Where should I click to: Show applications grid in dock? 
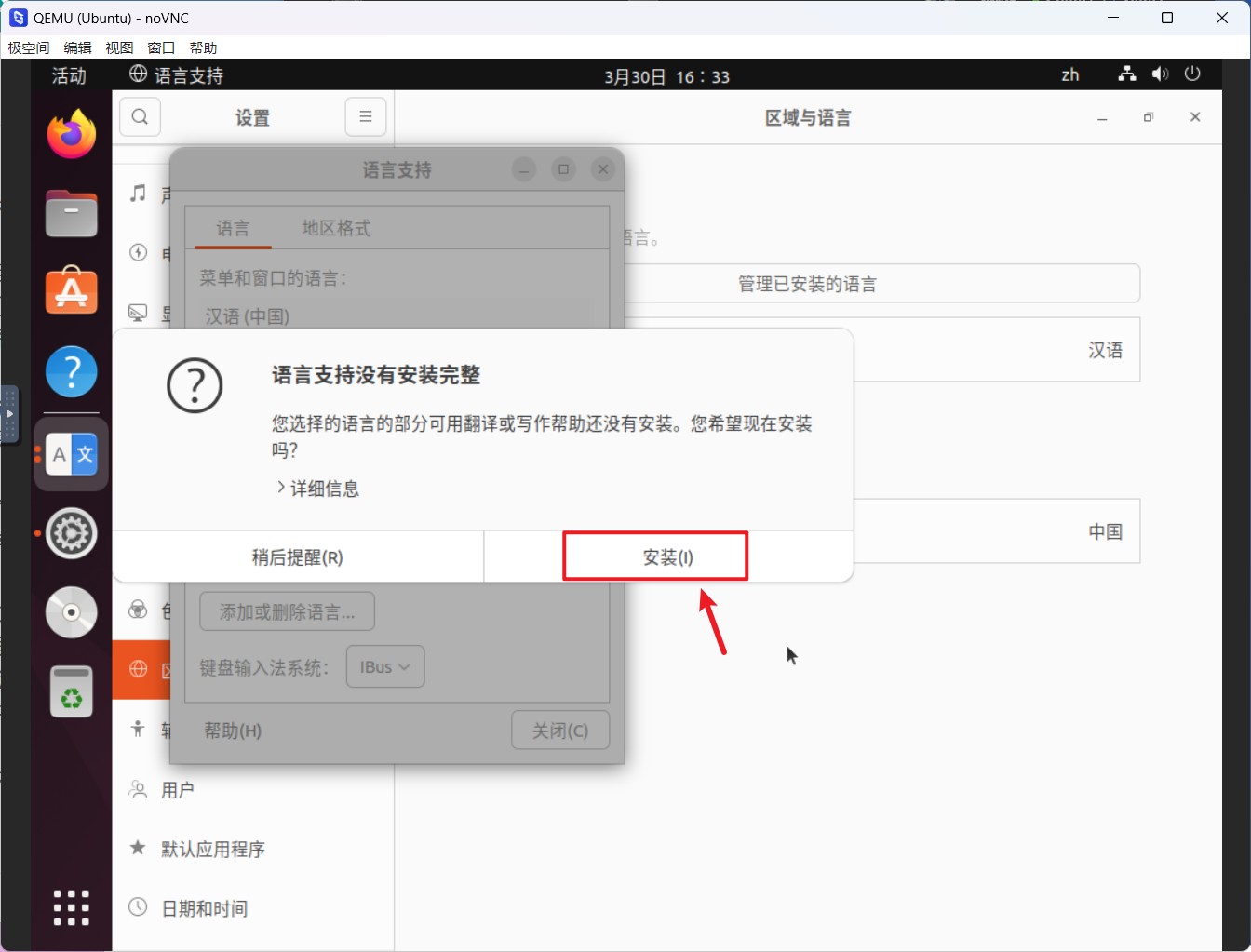click(72, 907)
